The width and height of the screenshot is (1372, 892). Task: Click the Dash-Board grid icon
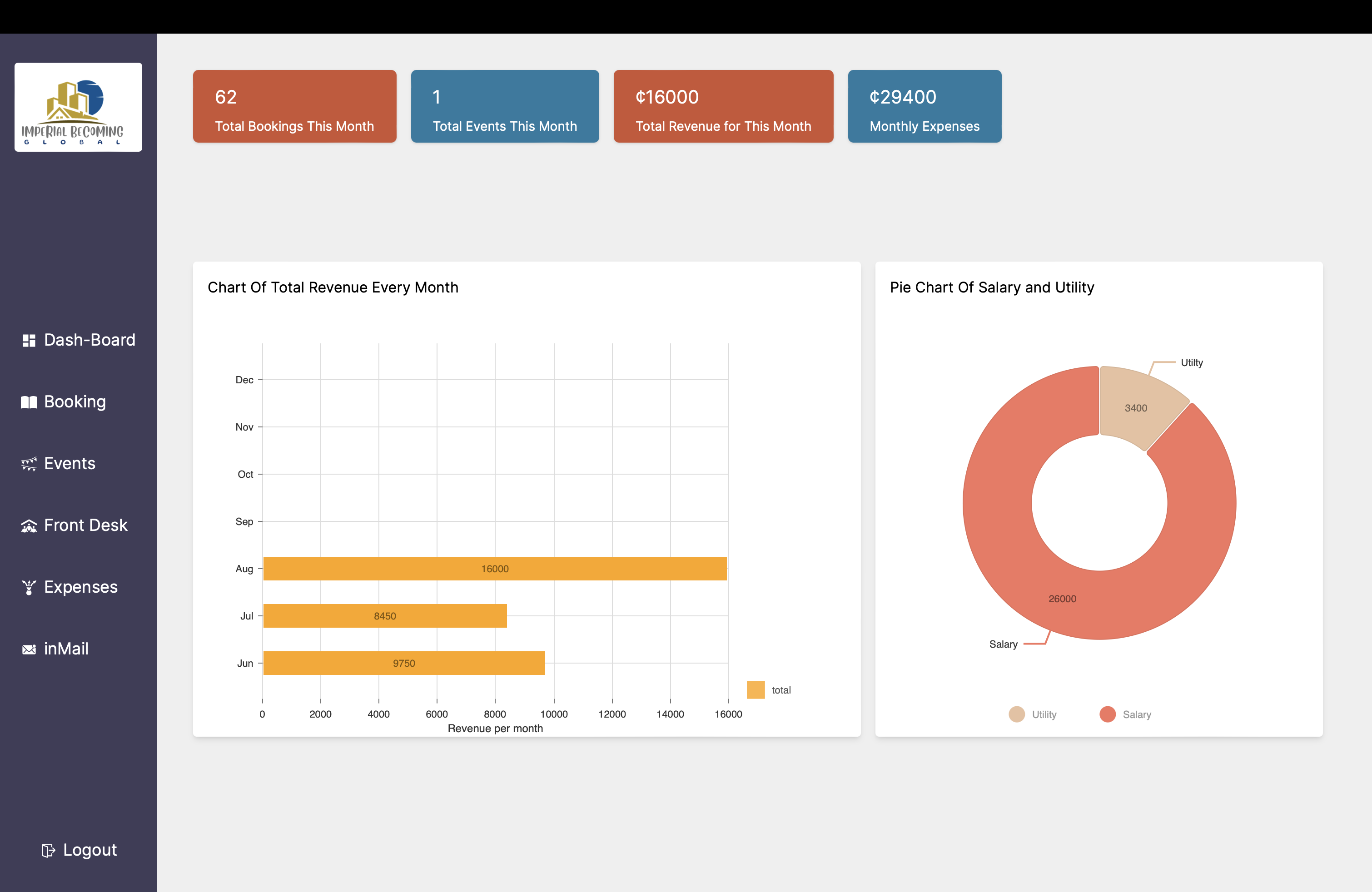(x=29, y=341)
